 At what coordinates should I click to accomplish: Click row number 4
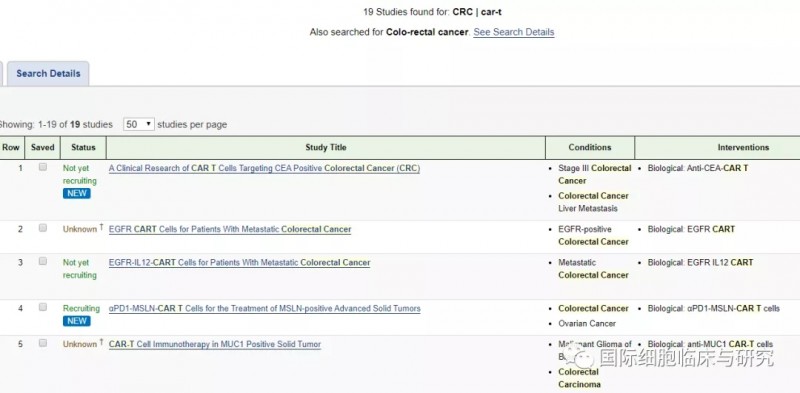(20, 308)
